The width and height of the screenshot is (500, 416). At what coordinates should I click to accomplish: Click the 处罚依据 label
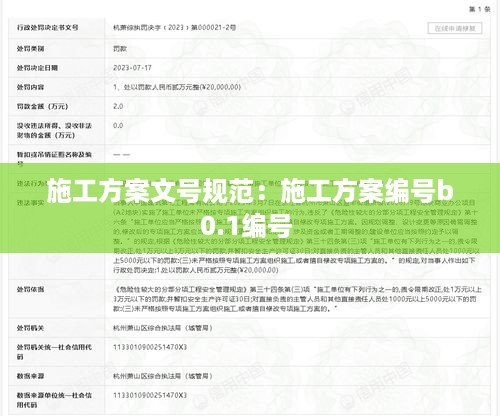point(30,289)
